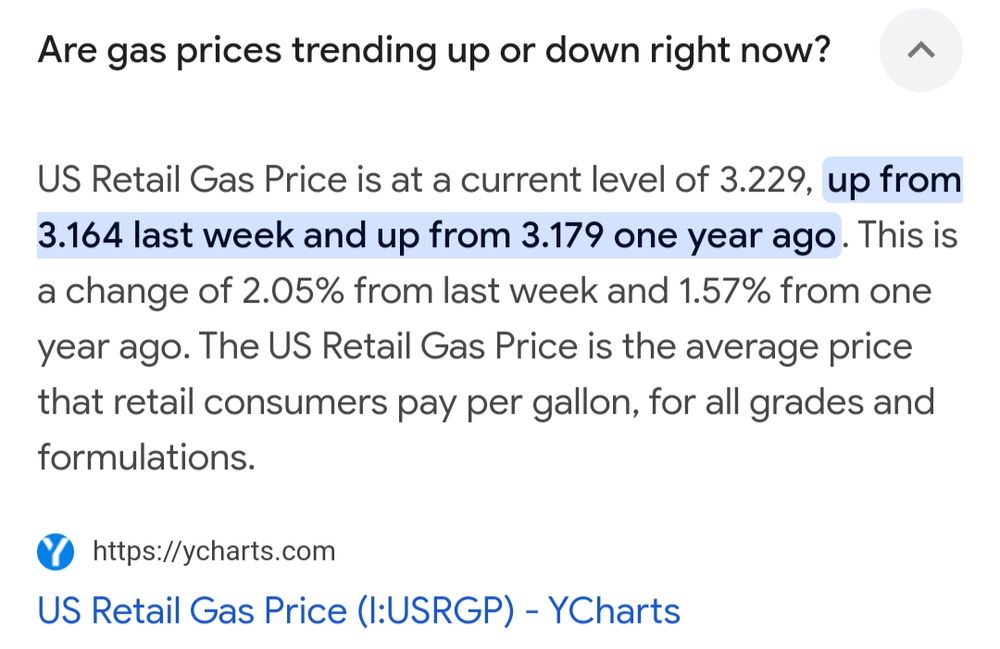The width and height of the screenshot is (1000, 649).
Task: Click the highlighted '3.179' price value
Action: 563,237
